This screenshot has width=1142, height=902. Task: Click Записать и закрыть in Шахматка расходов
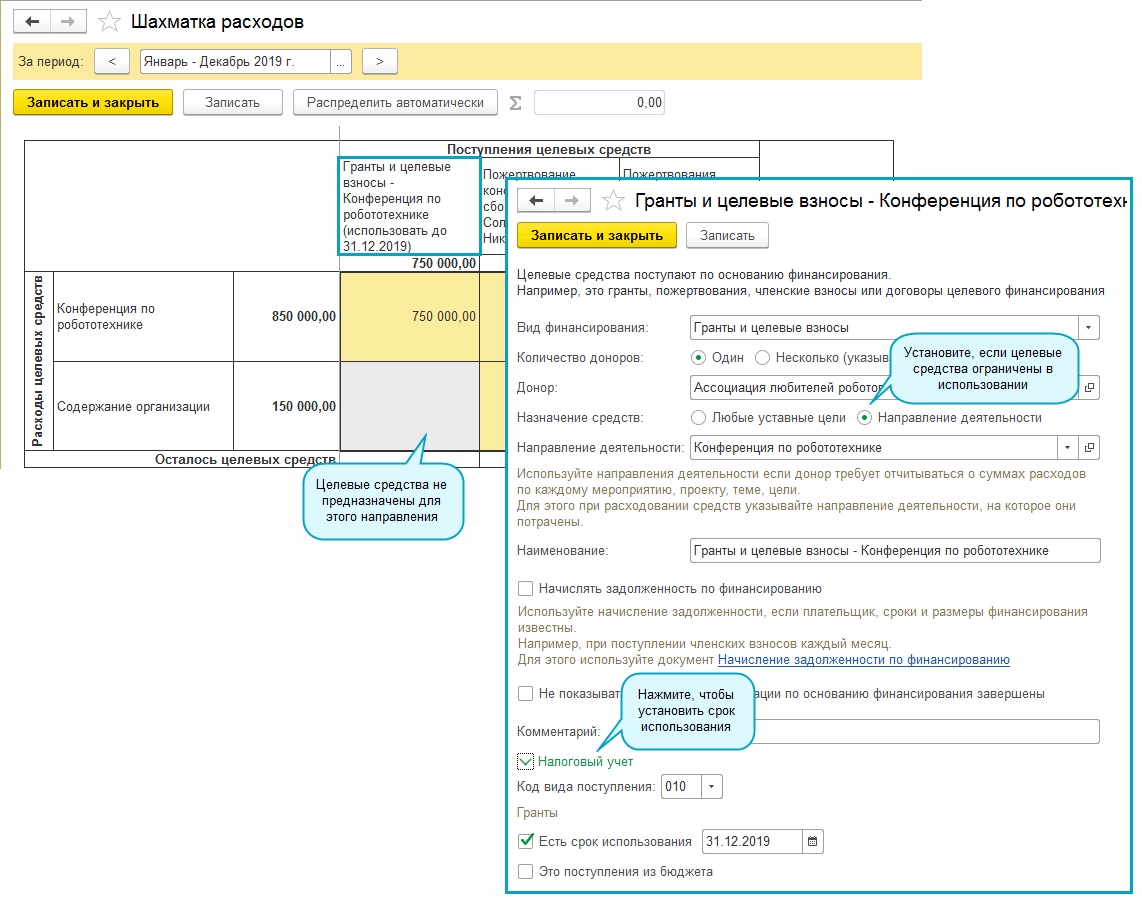93,103
